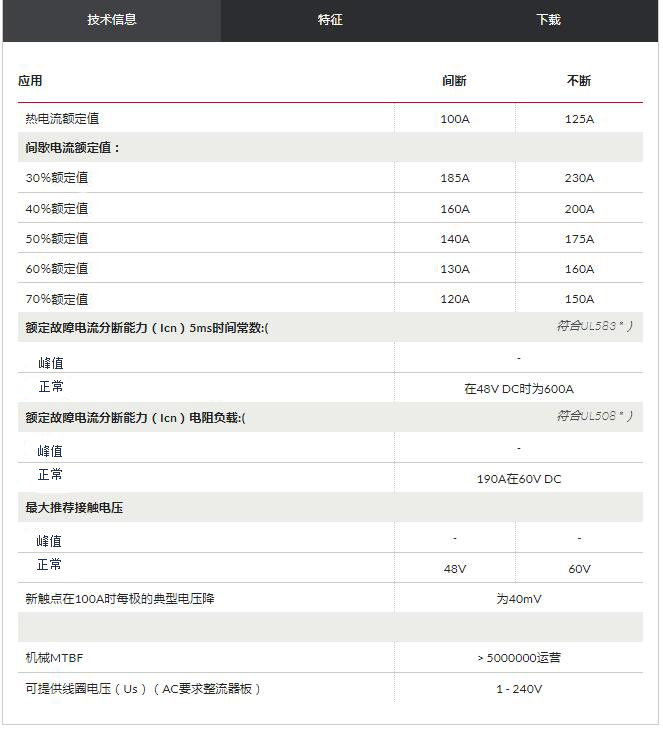Switch to the 技术信息 tab

[x=111, y=20]
